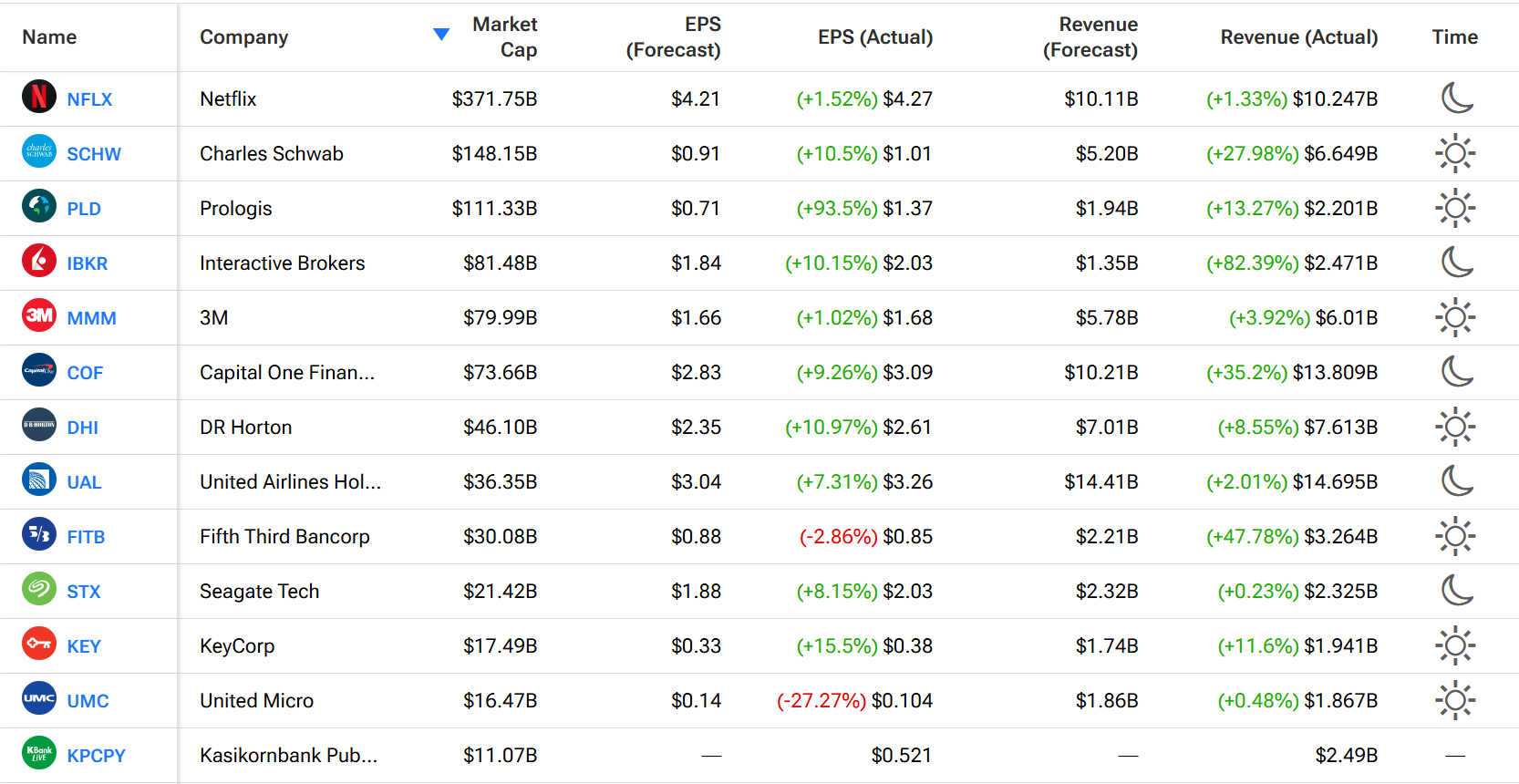
Task: Open the FITB ticker link
Action: (x=86, y=537)
